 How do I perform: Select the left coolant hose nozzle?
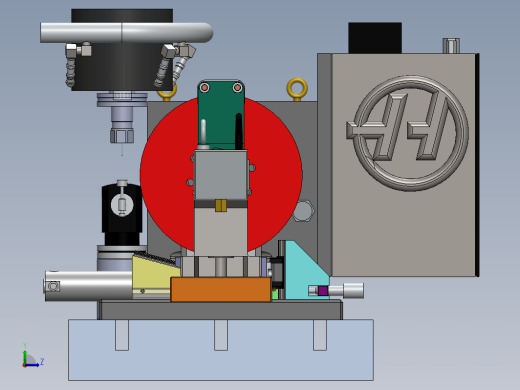(71, 72)
